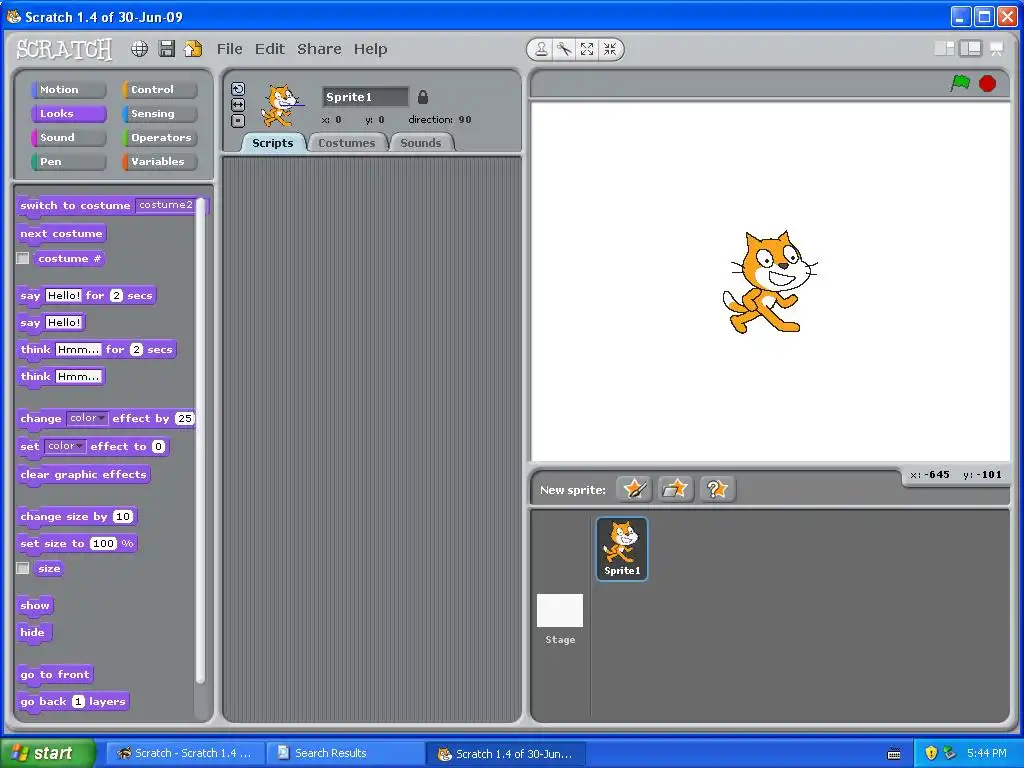
Task: Click the value 25 in change effect block
Action: (185, 419)
